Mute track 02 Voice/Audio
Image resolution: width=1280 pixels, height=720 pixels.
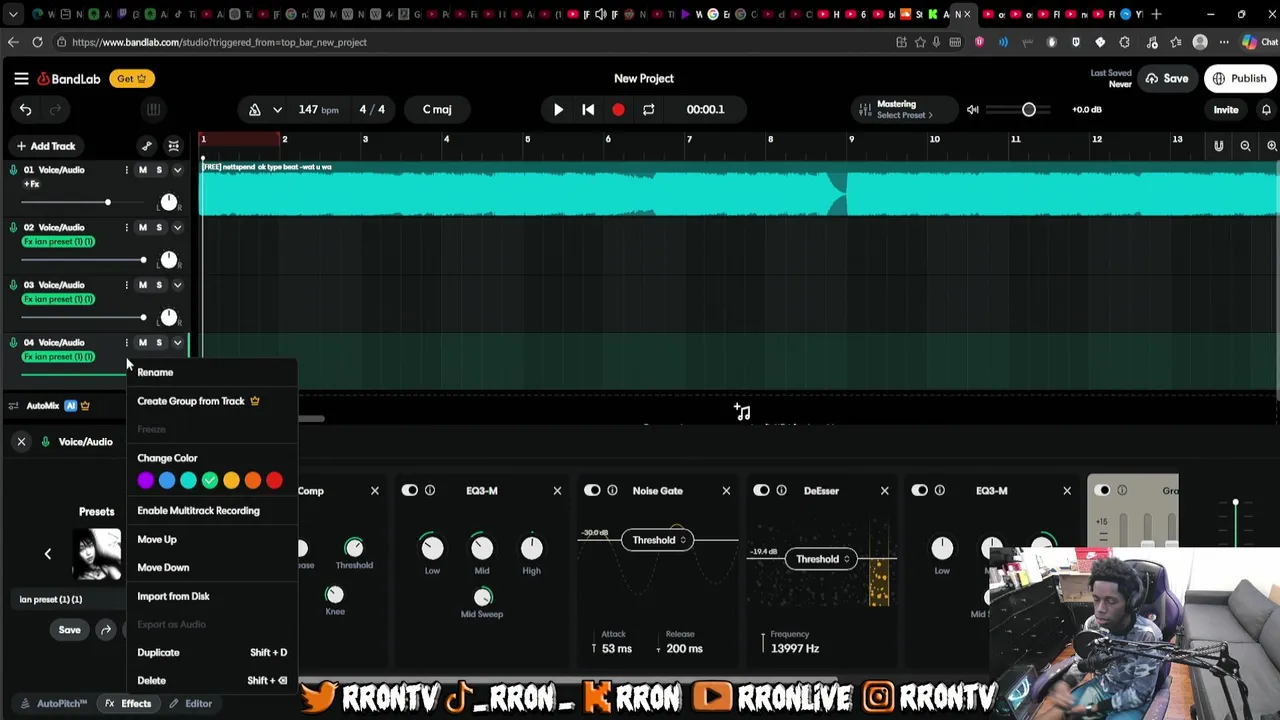click(143, 228)
